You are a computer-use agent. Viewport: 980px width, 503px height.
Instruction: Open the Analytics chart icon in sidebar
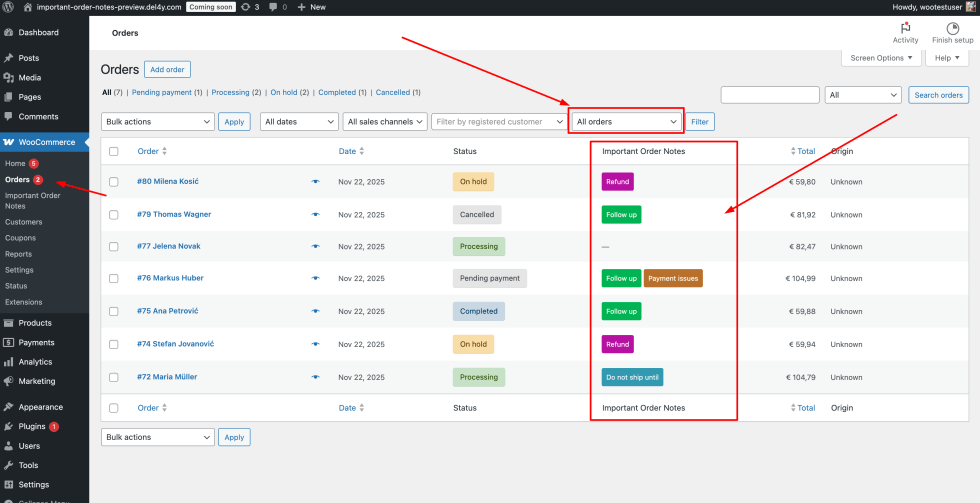9,362
